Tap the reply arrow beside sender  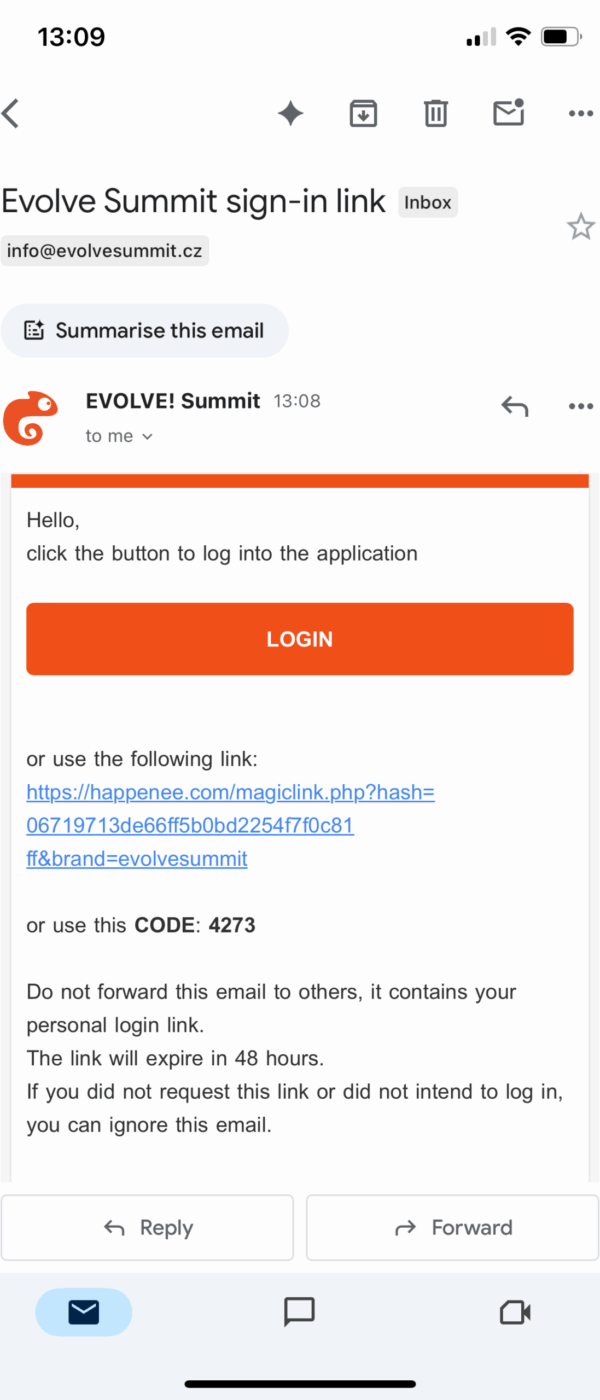point(514,406)
